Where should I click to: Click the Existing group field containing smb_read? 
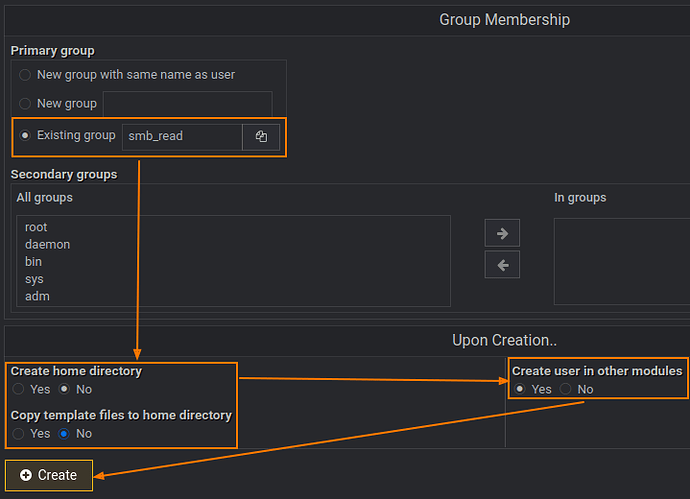[x=181, y=136]
